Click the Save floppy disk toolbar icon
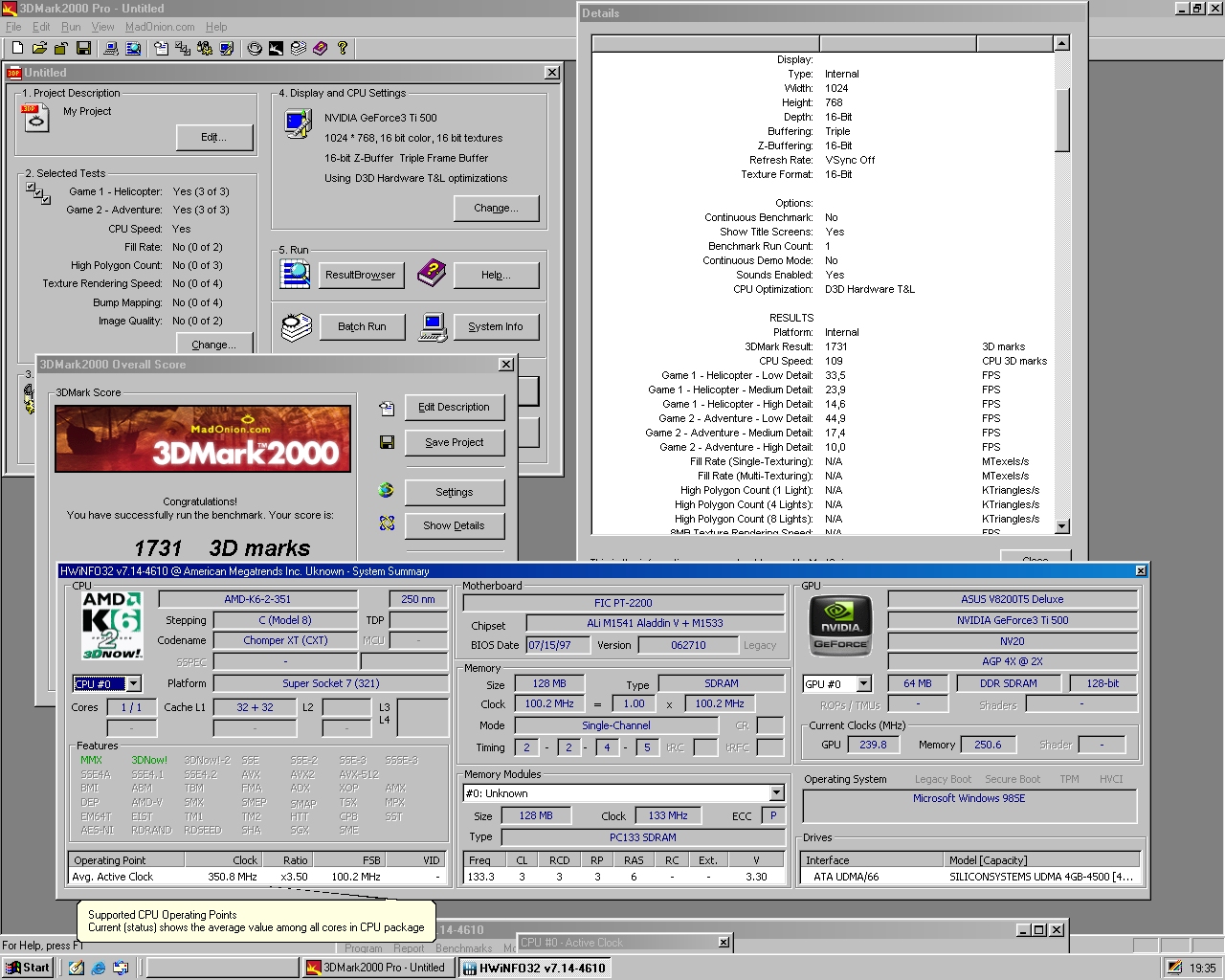Viewport: 1225px width, 980px height. [x=83, y=48]
